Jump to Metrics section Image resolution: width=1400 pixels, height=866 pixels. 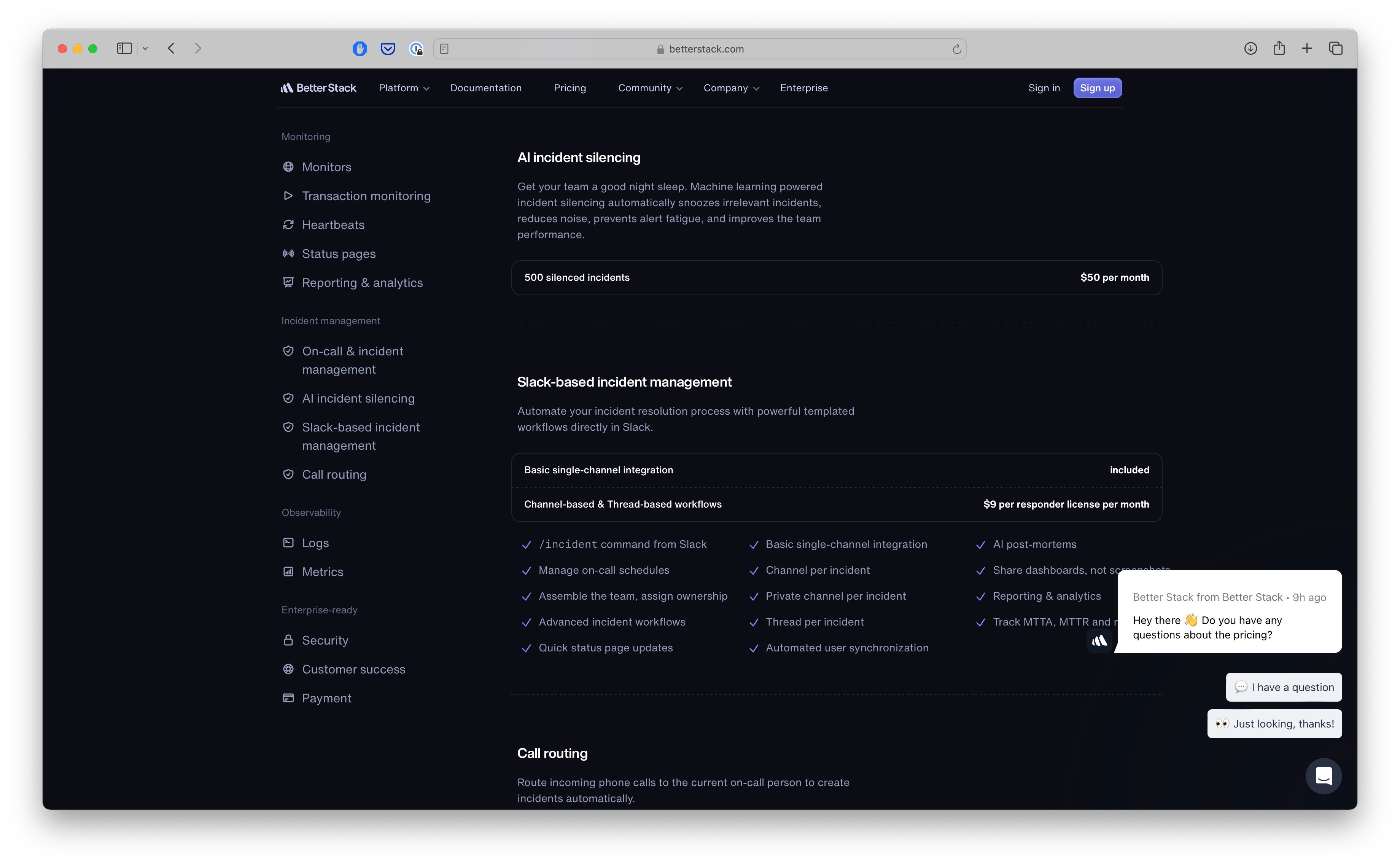point(322,571)
